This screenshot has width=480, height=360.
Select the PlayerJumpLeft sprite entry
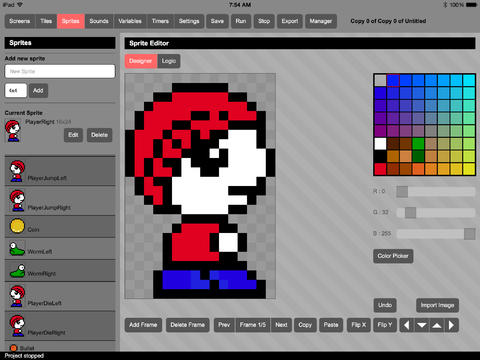[60, 171]
